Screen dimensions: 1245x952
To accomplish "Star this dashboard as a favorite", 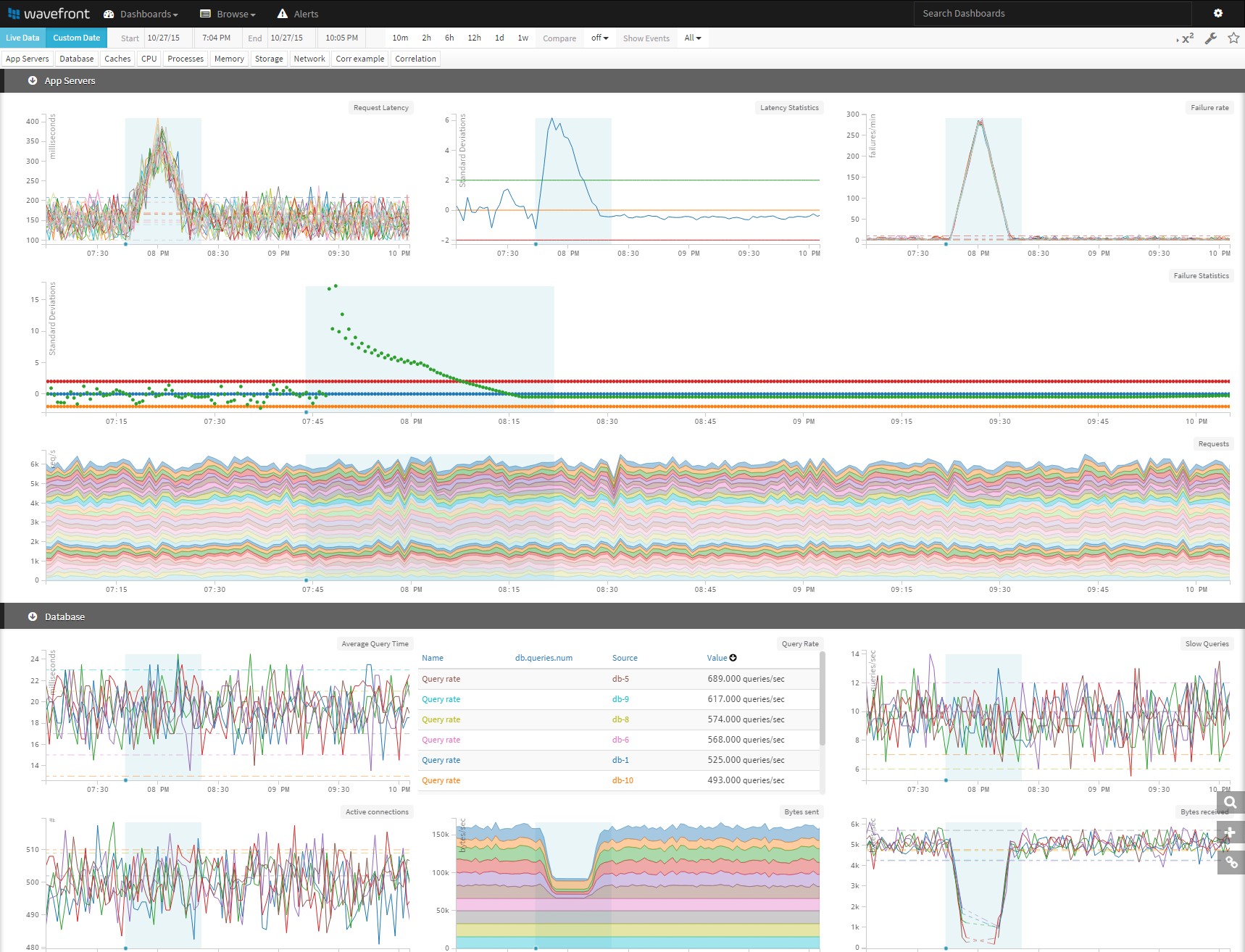I will coord(1233,38).
